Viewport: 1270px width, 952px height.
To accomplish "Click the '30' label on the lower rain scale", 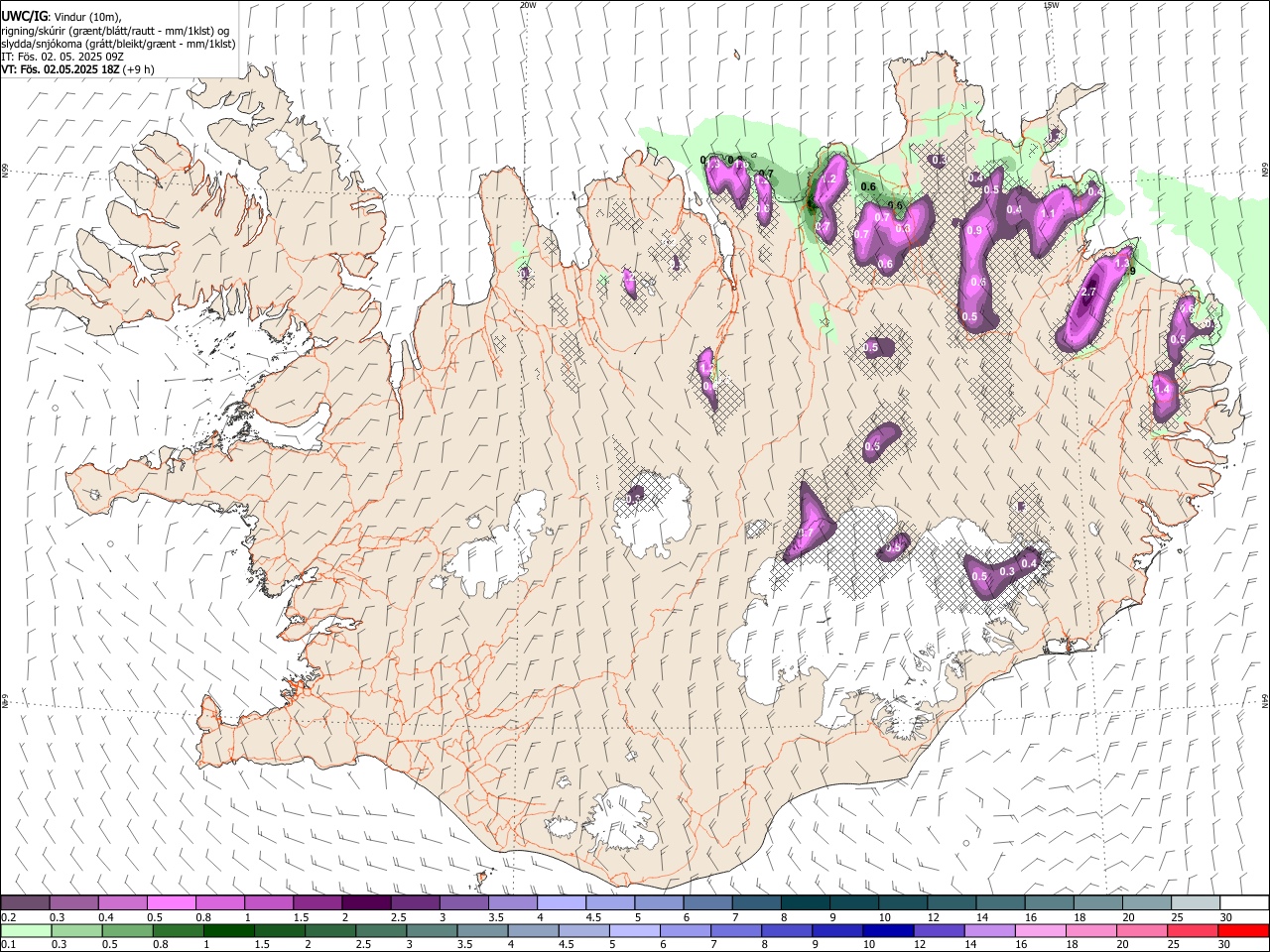I will tap(1226, 945).
